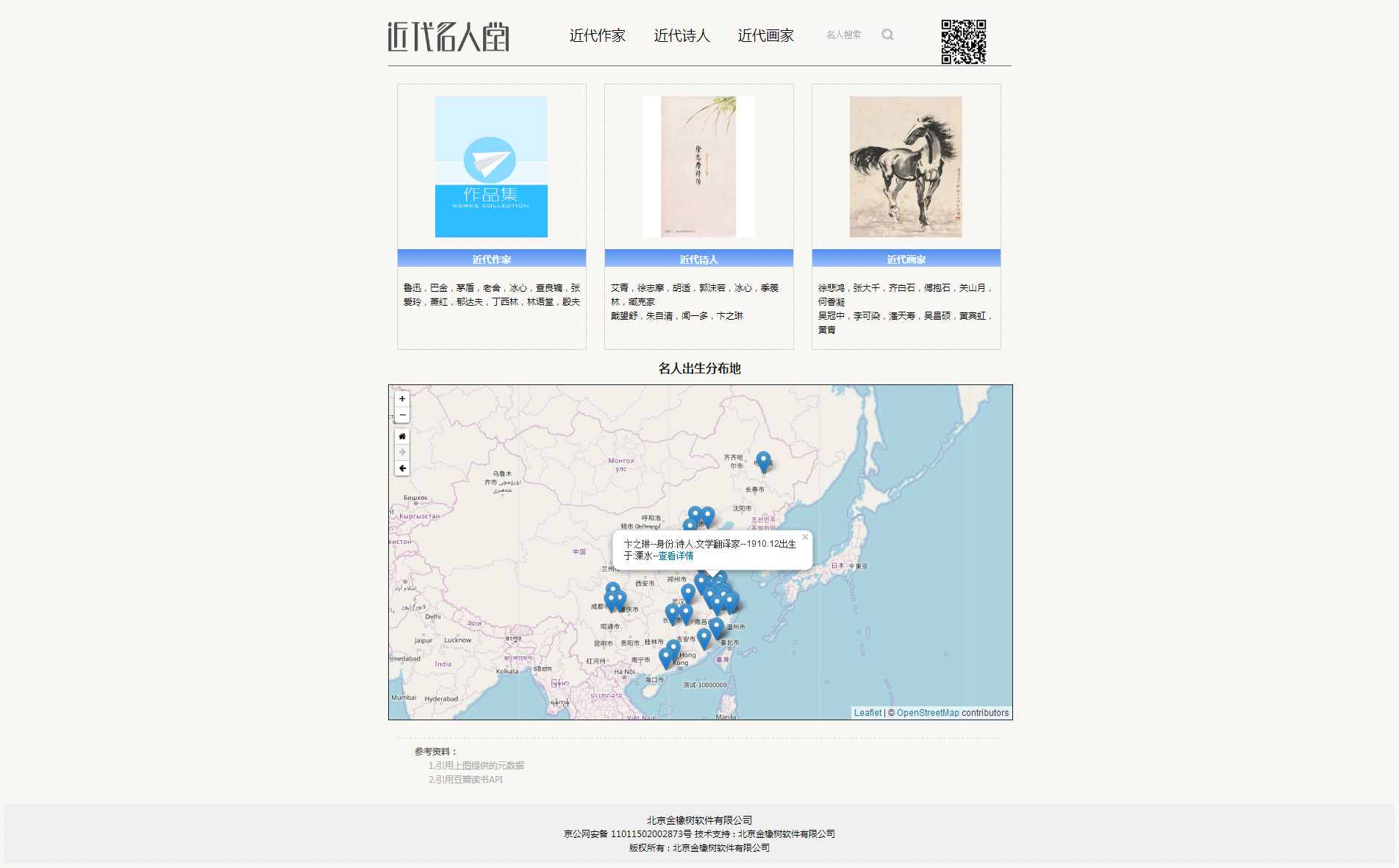
Task: Go back in map view history
Action: pyautogui.click(x=402, y=468)
